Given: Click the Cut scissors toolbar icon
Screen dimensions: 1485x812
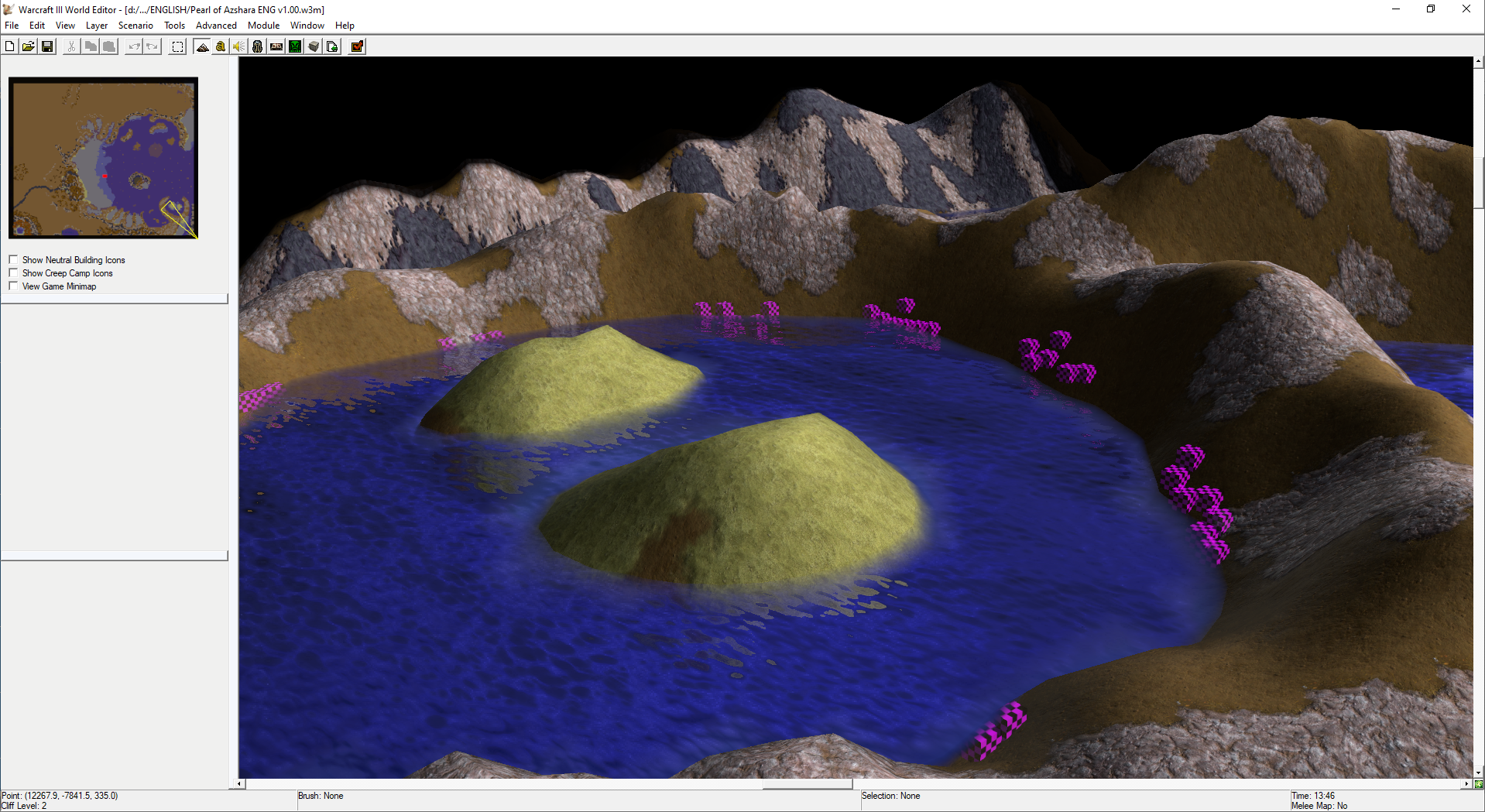Looking at the screenshot, I should (x=71, y=46).
